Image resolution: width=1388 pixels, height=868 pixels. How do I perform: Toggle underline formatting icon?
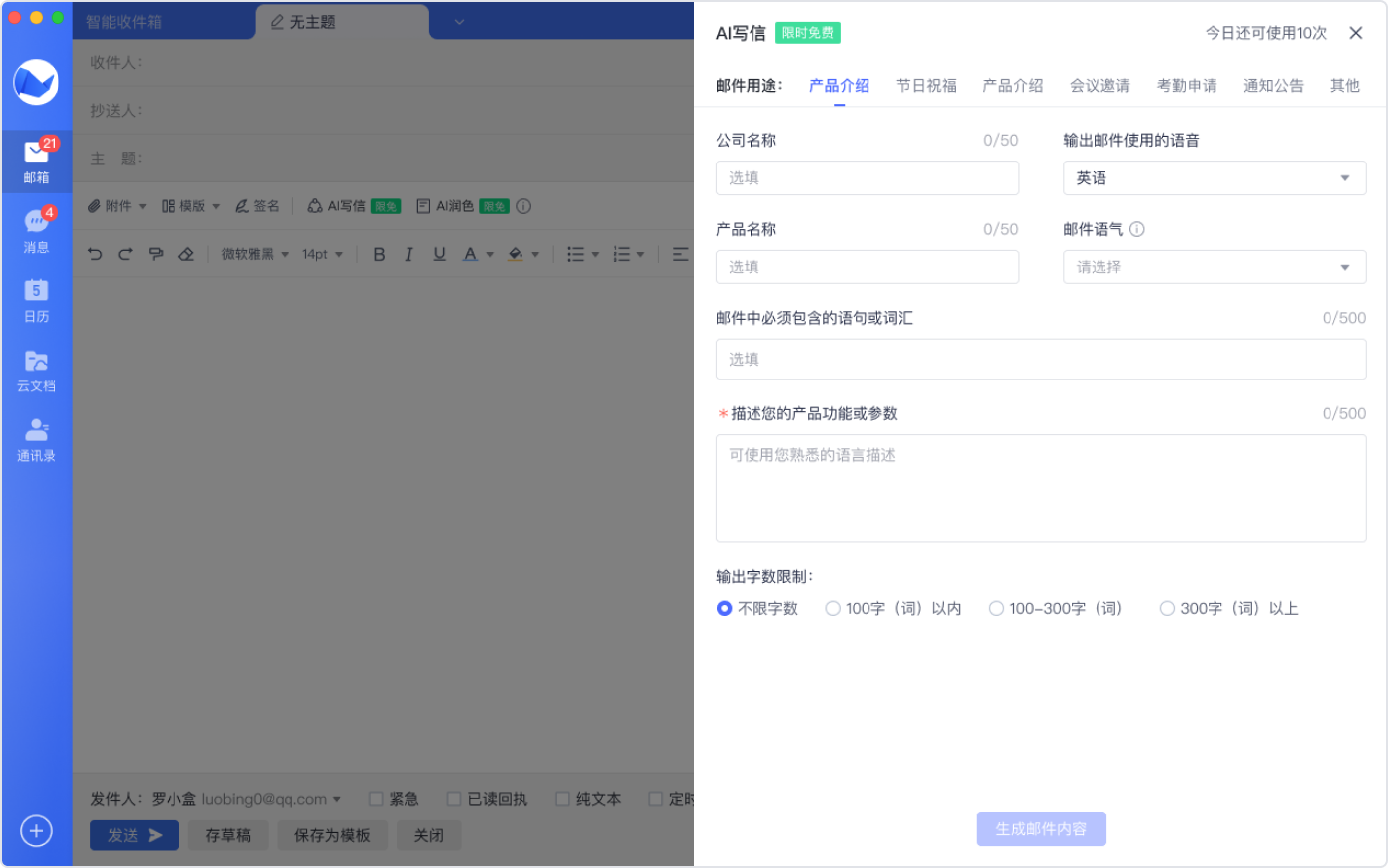[439, 254]
